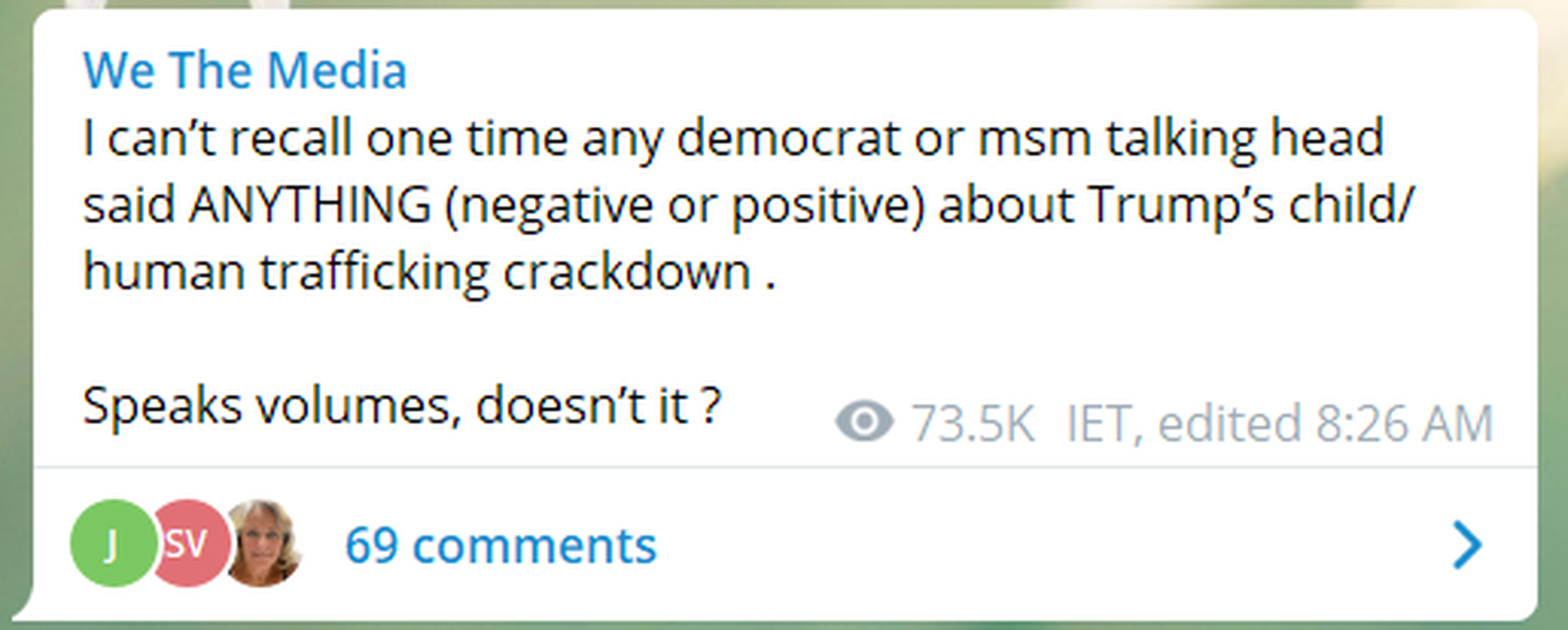Click the word "democrat" in the message
This screenshot has height=630, width=1568.
point(789,139)
